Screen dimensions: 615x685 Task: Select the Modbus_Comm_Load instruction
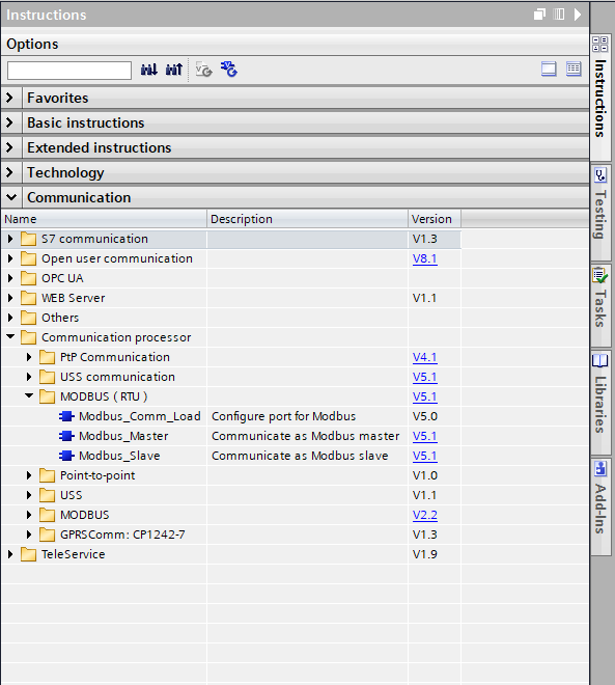point(140,416)
